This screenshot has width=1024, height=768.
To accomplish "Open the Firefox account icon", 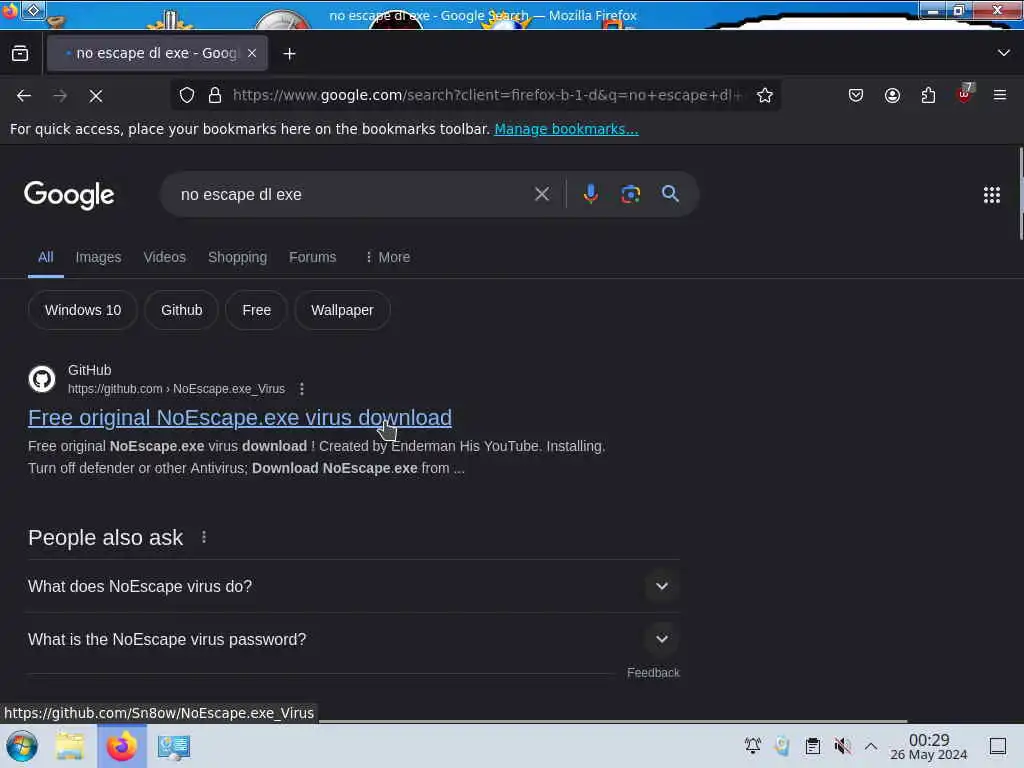I will click(892, 95).
